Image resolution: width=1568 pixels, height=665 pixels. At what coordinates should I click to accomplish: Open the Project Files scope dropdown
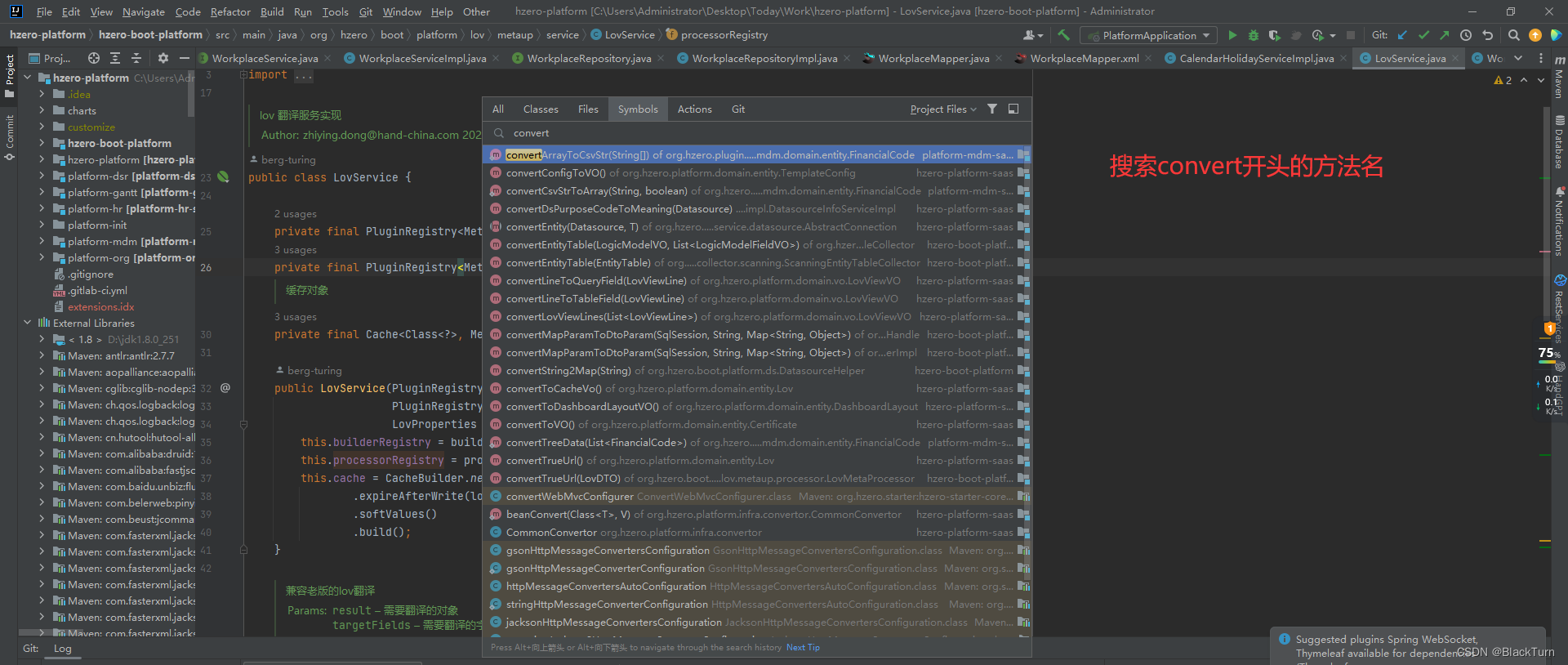[x=943, y=109]
